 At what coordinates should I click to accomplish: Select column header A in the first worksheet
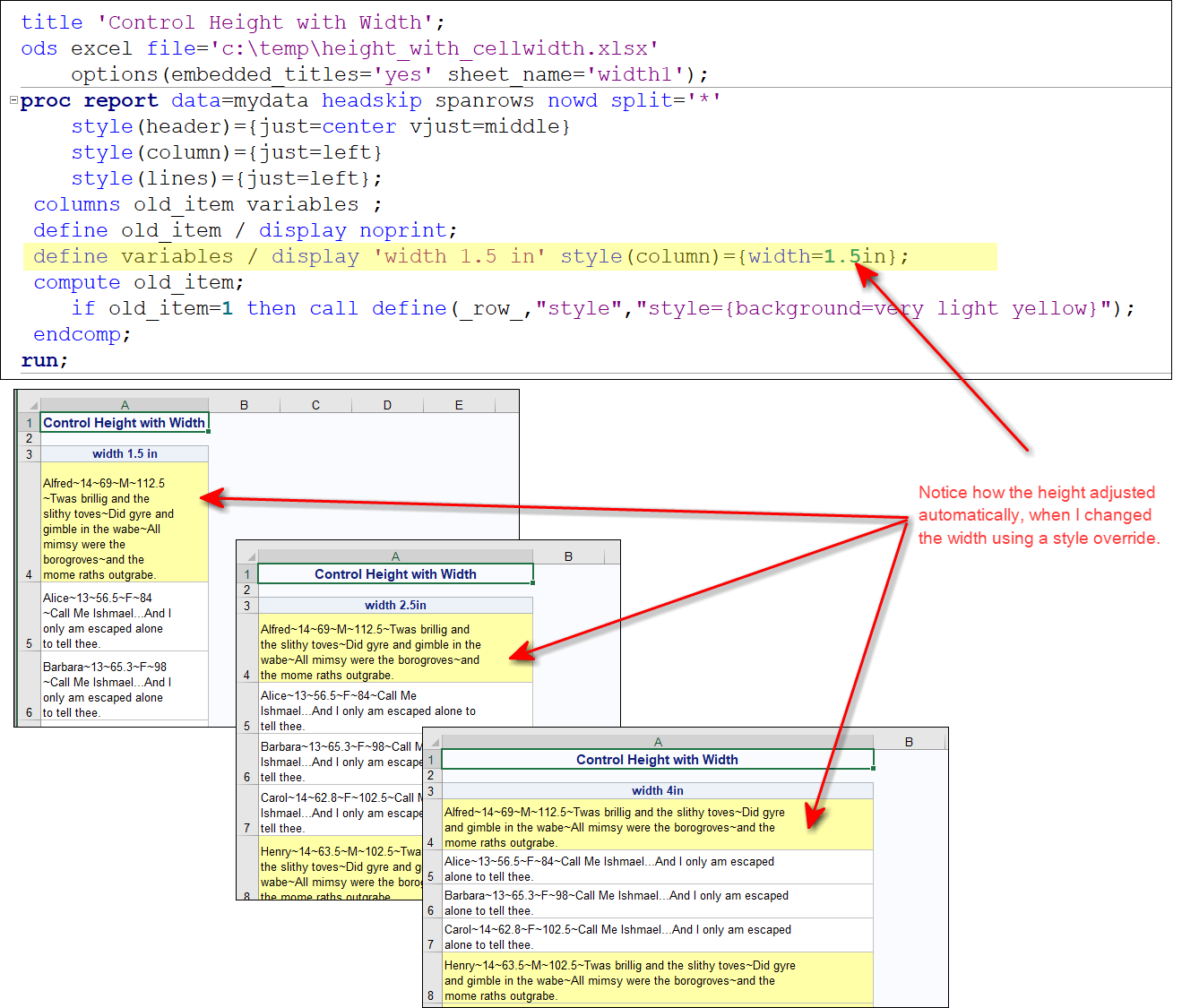click(124, 403)
